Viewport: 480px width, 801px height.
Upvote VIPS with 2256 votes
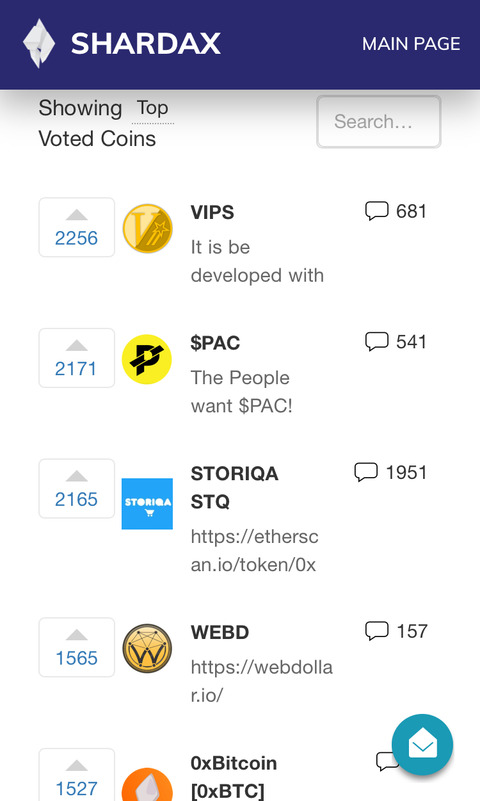pos(77,227)
